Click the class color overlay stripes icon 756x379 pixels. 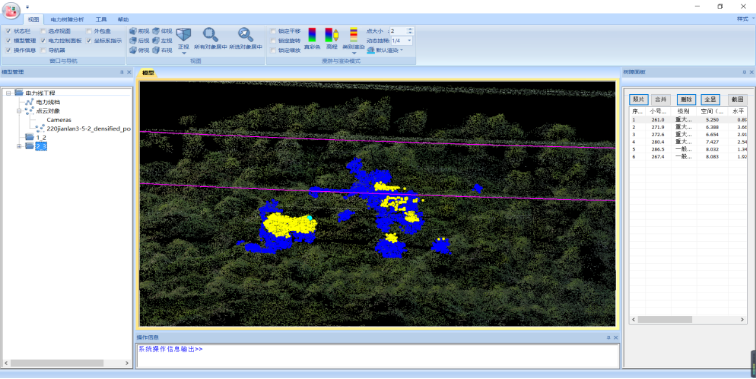[x=353, y=35]
